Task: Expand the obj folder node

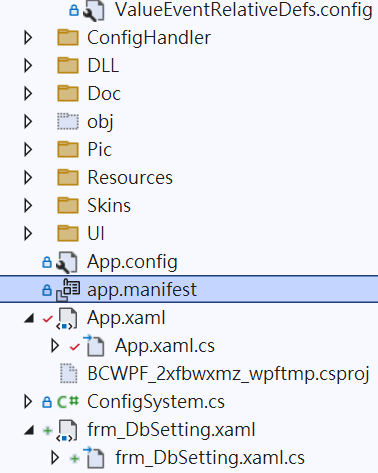Action: click(x=28, y=122)
